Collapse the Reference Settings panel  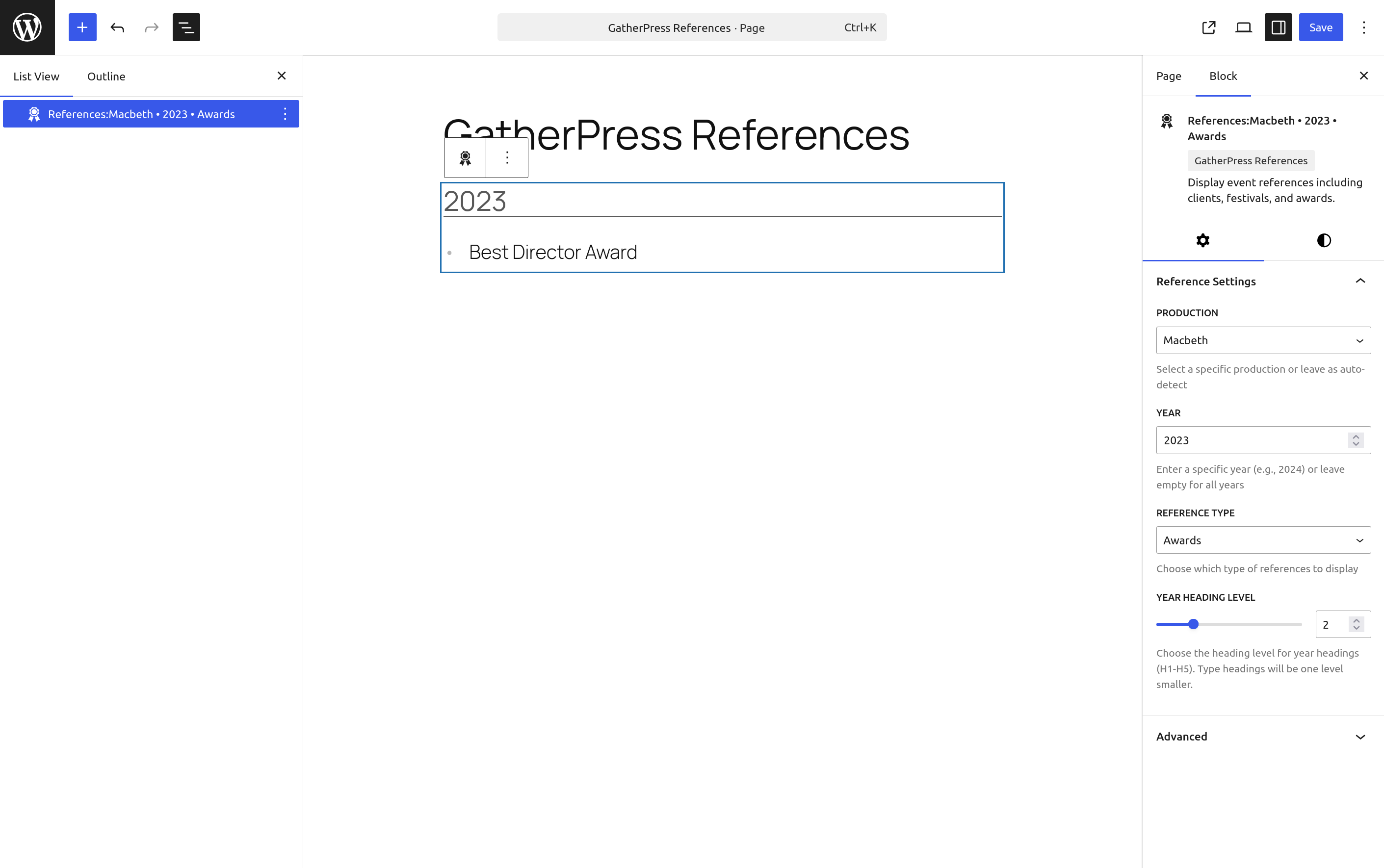[1263, 281]
